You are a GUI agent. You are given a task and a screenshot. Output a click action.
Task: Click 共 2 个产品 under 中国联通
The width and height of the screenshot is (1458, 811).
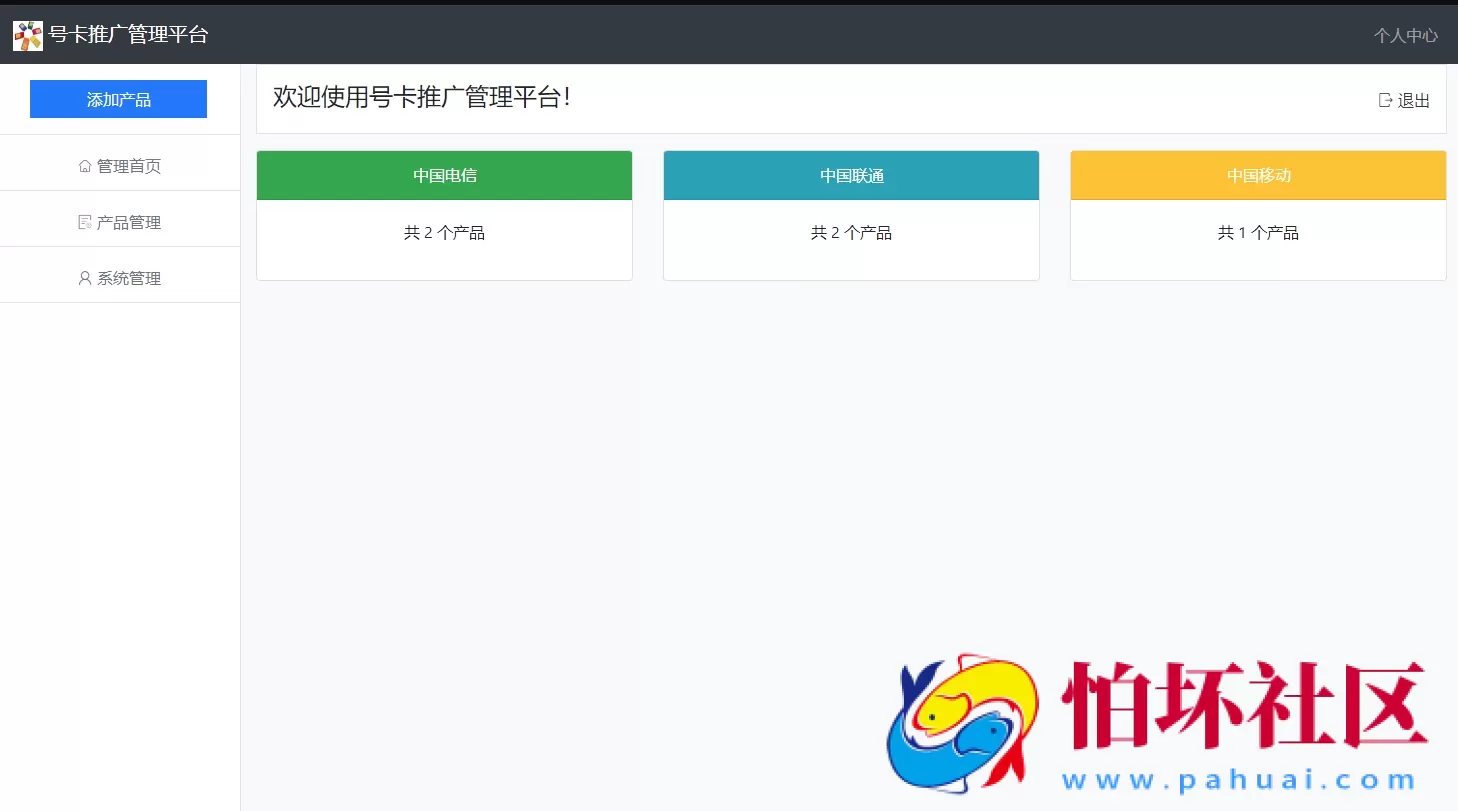tap(851, 232)
